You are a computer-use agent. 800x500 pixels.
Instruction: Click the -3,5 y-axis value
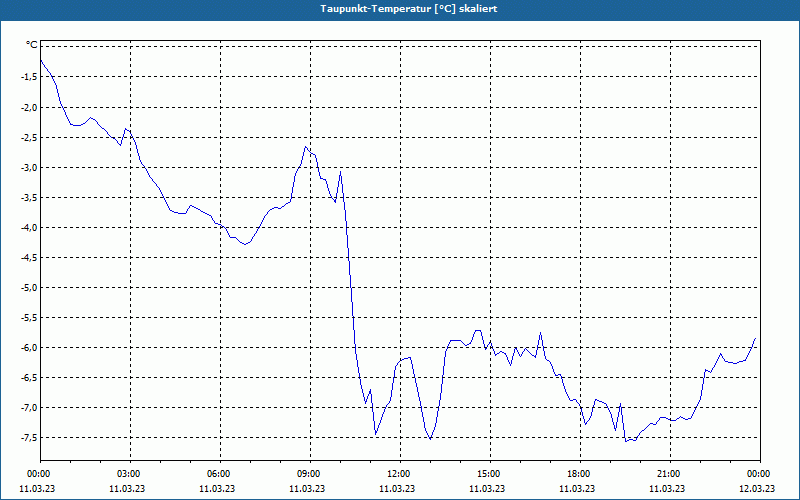29,197
